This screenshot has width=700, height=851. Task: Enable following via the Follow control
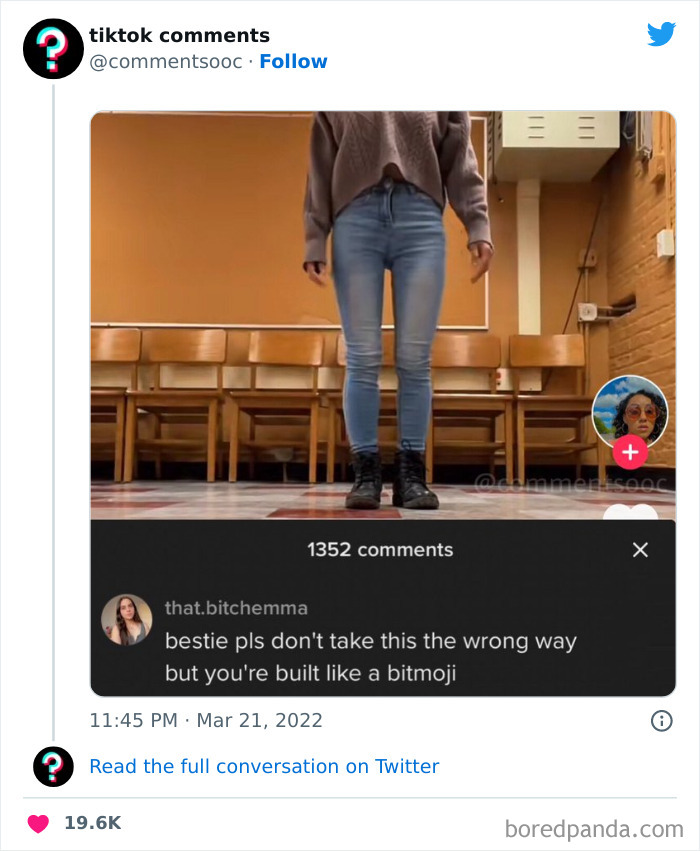click(x=293, y=61)
